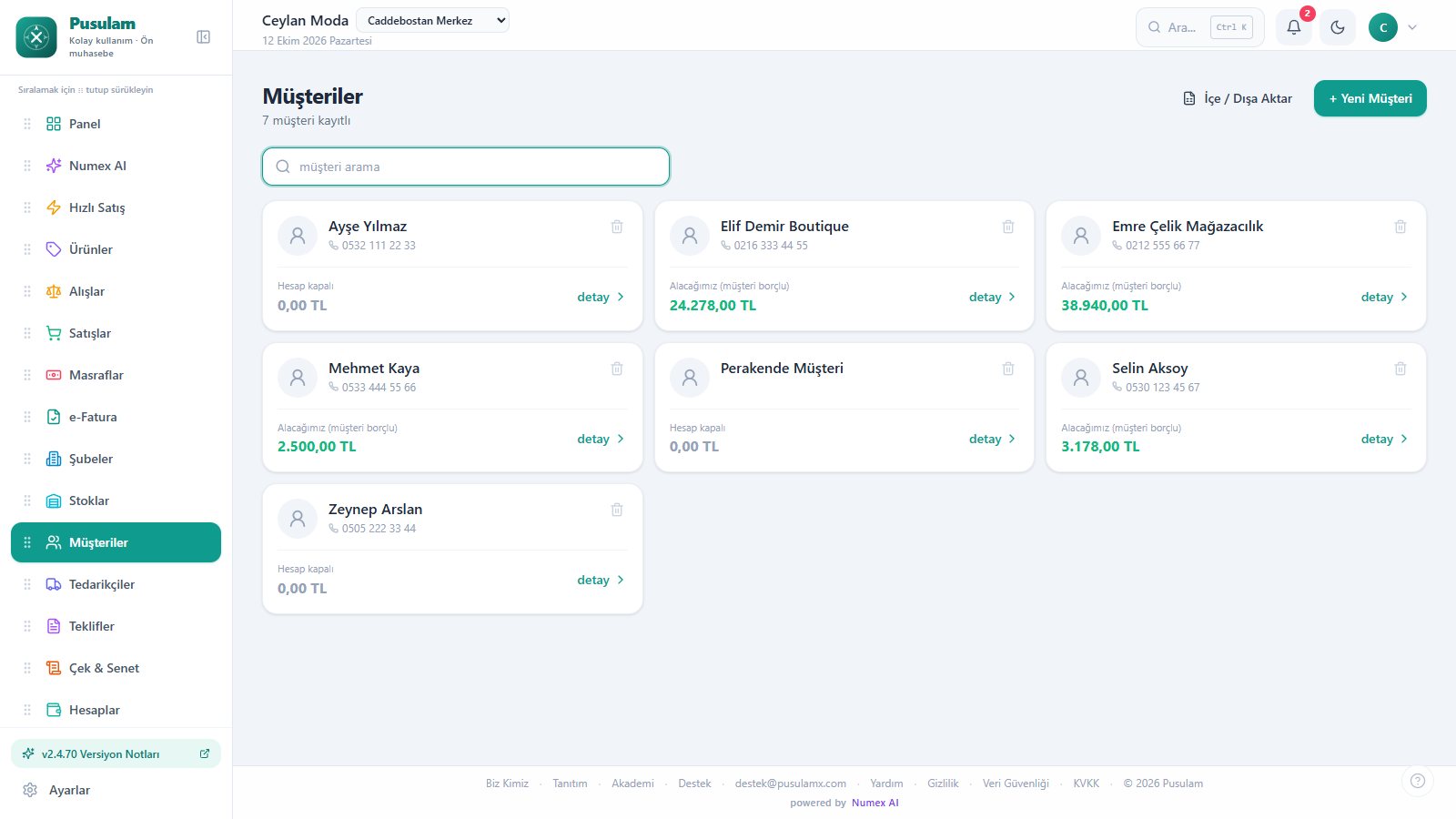Open Ürünler sidebar item

[116, 249]
